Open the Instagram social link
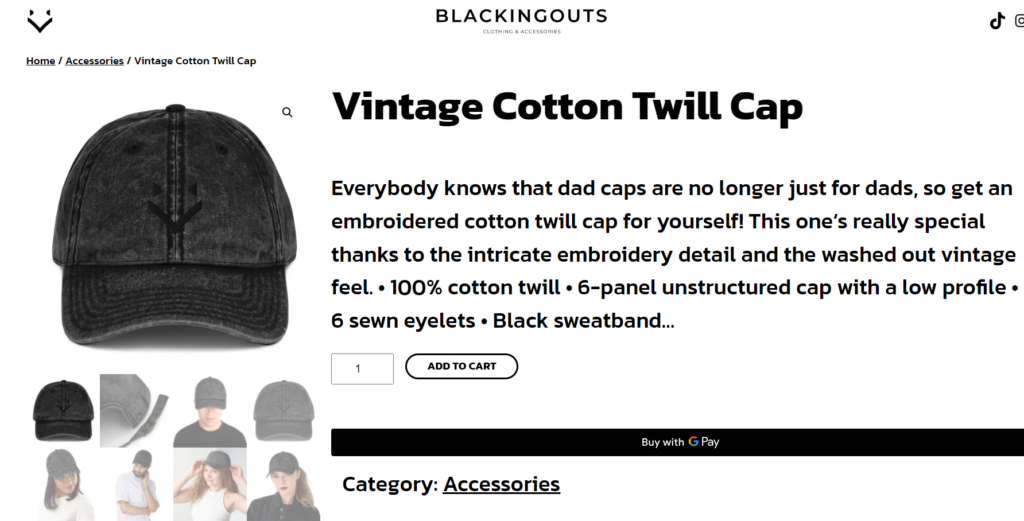1024x521 pixels. click(1019, 21)
